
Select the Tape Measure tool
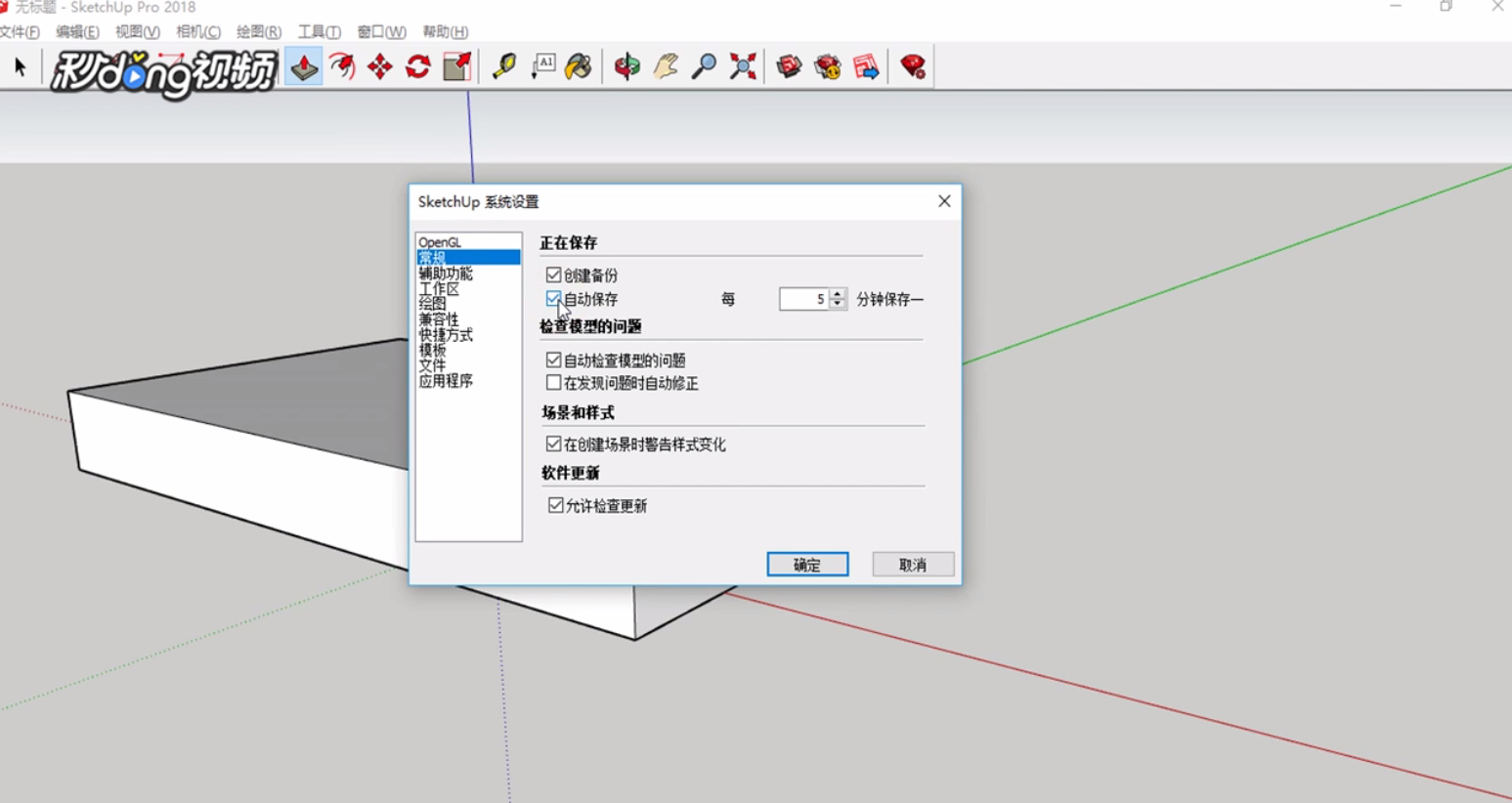coord(502,66)
